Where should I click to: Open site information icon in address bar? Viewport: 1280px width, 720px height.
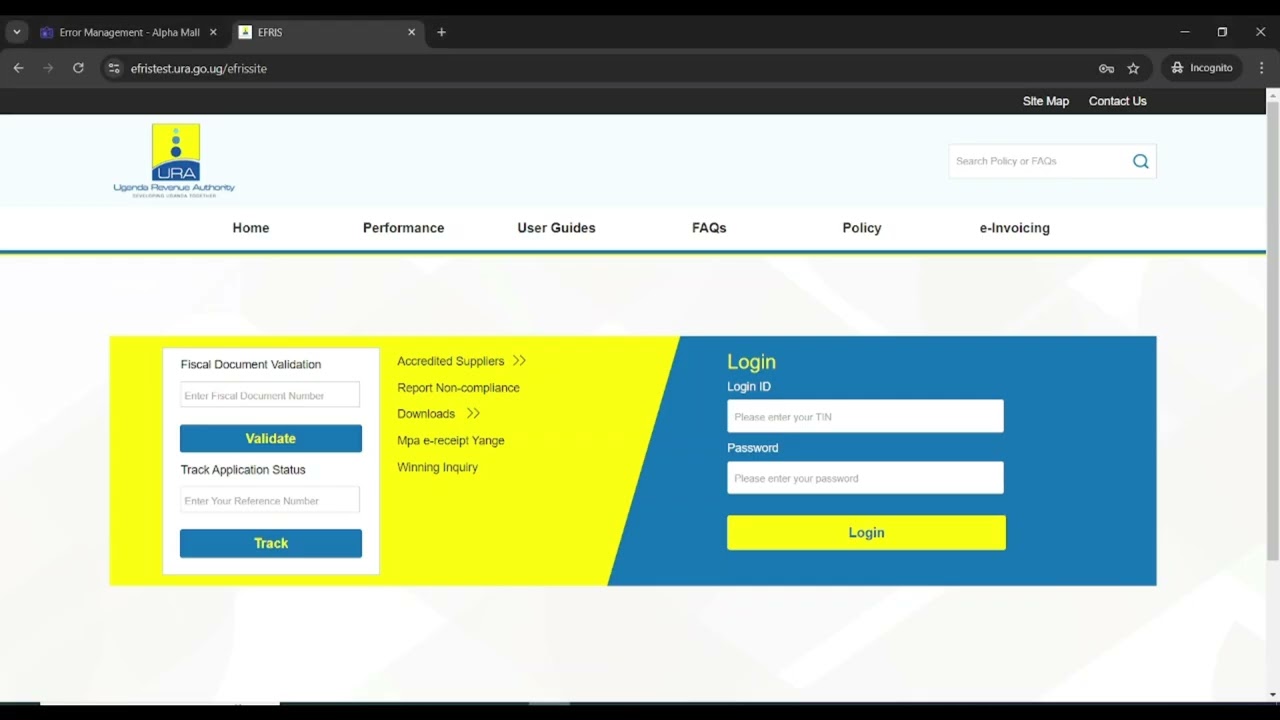coord(113,68)
